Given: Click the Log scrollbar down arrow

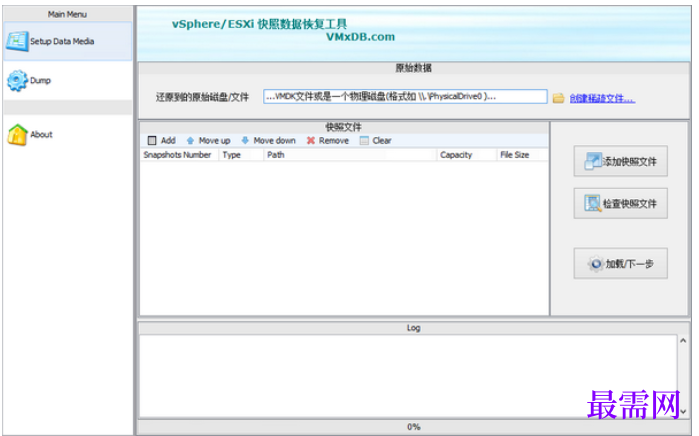Looking at the screenshot, I should pyautogui.click(x=683, y=411).
